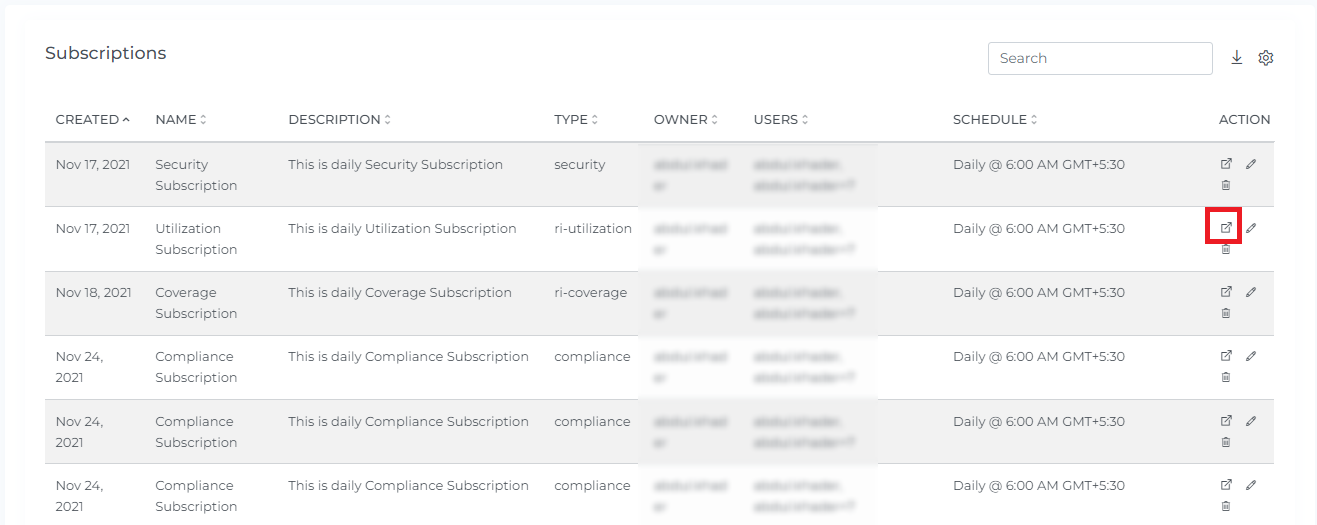Sort by Owner column header
The width and height of the screenshot is (1317, 525).
[686, 119]
